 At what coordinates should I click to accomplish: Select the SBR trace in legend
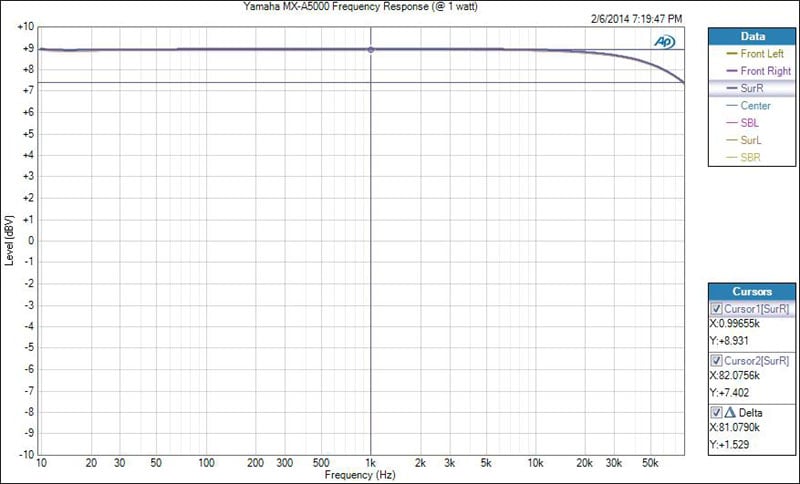pos(751,157)
